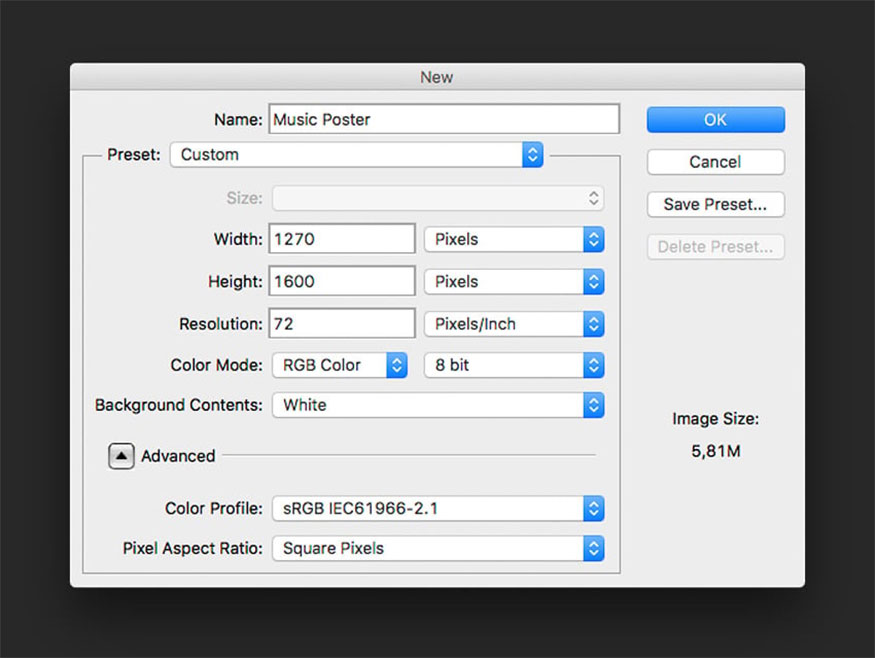
Task: Click the Width value field
Action: pos(342,239)
